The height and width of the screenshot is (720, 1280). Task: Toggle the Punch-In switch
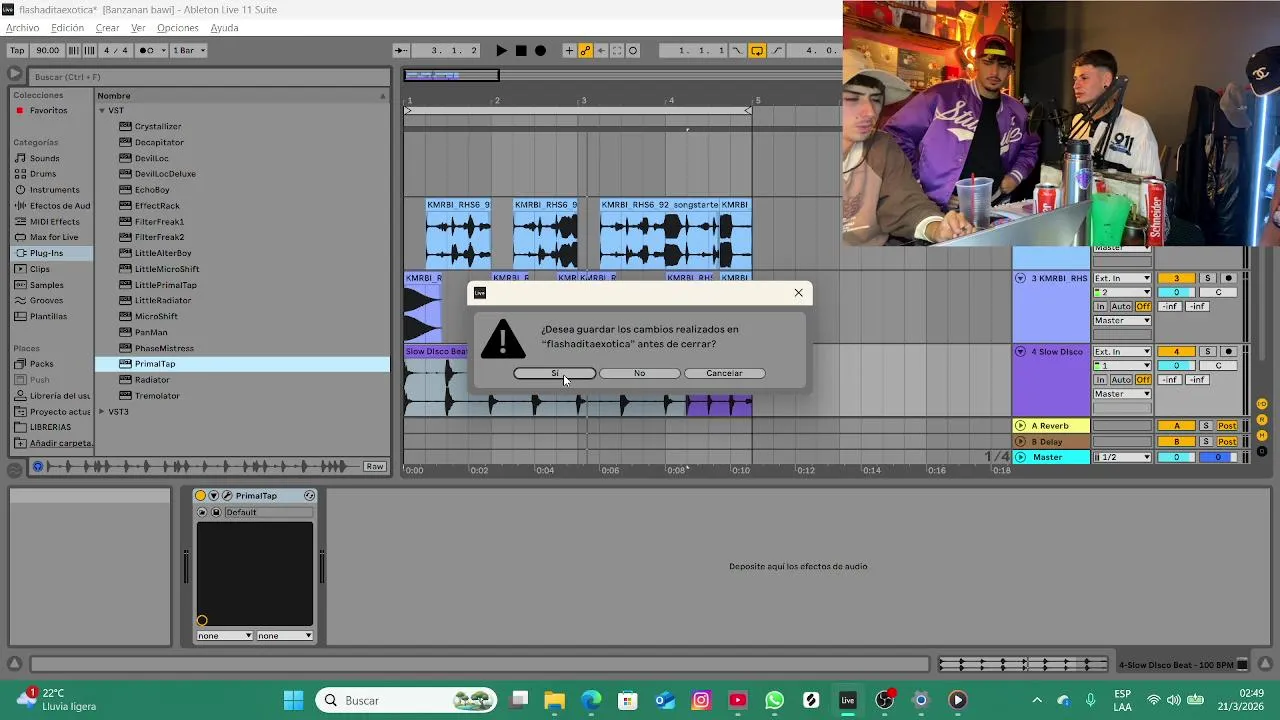pyautogui.click(x=737, y=51)
